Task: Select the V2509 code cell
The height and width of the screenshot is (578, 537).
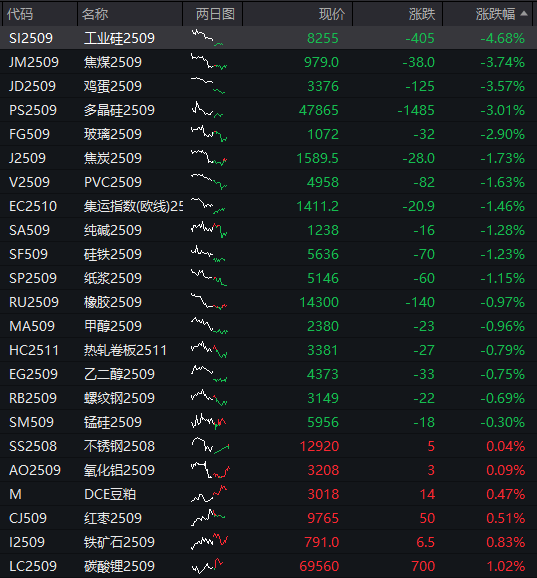Action: [x=29, y=182]
